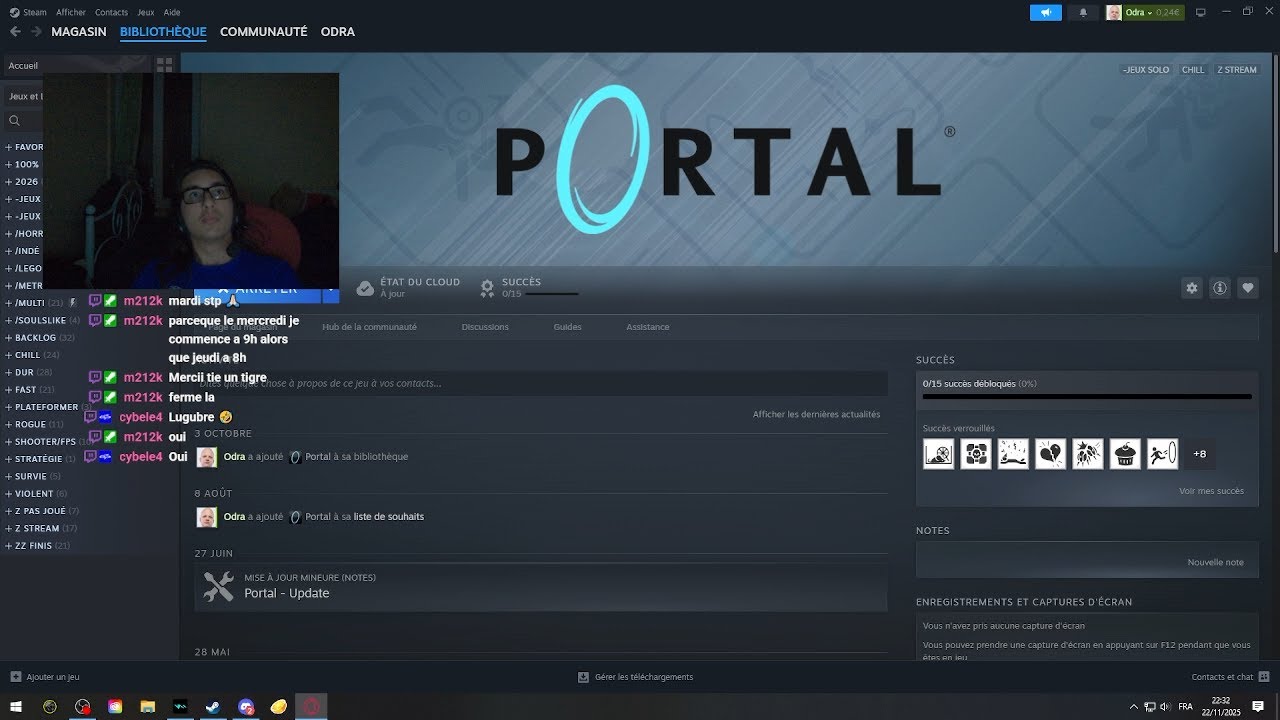This screenshot has width=1280, height=720.
Task: Open Gérer les téléchargements
Action: coord(635,677)
